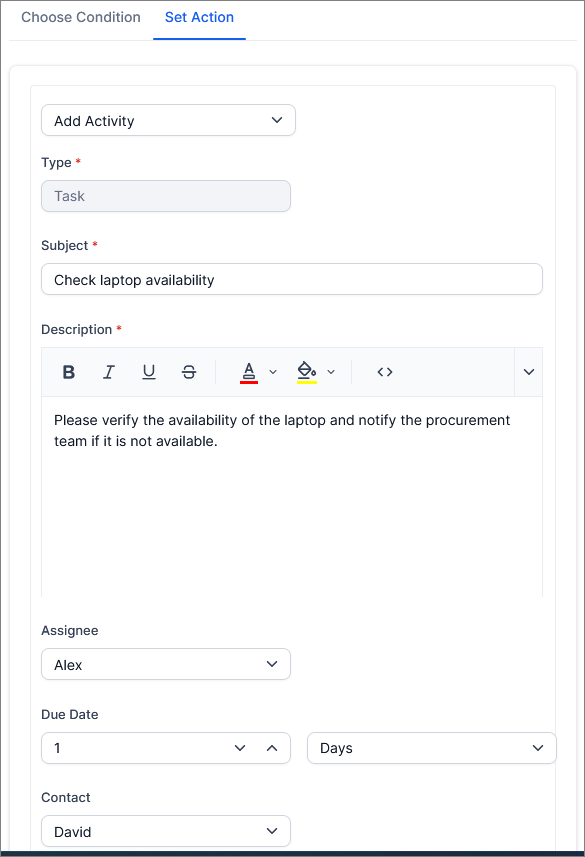Open the Days unit dropdown
Image resolution: width=585 pixels, height=857 pixels.
coord(431,748)
